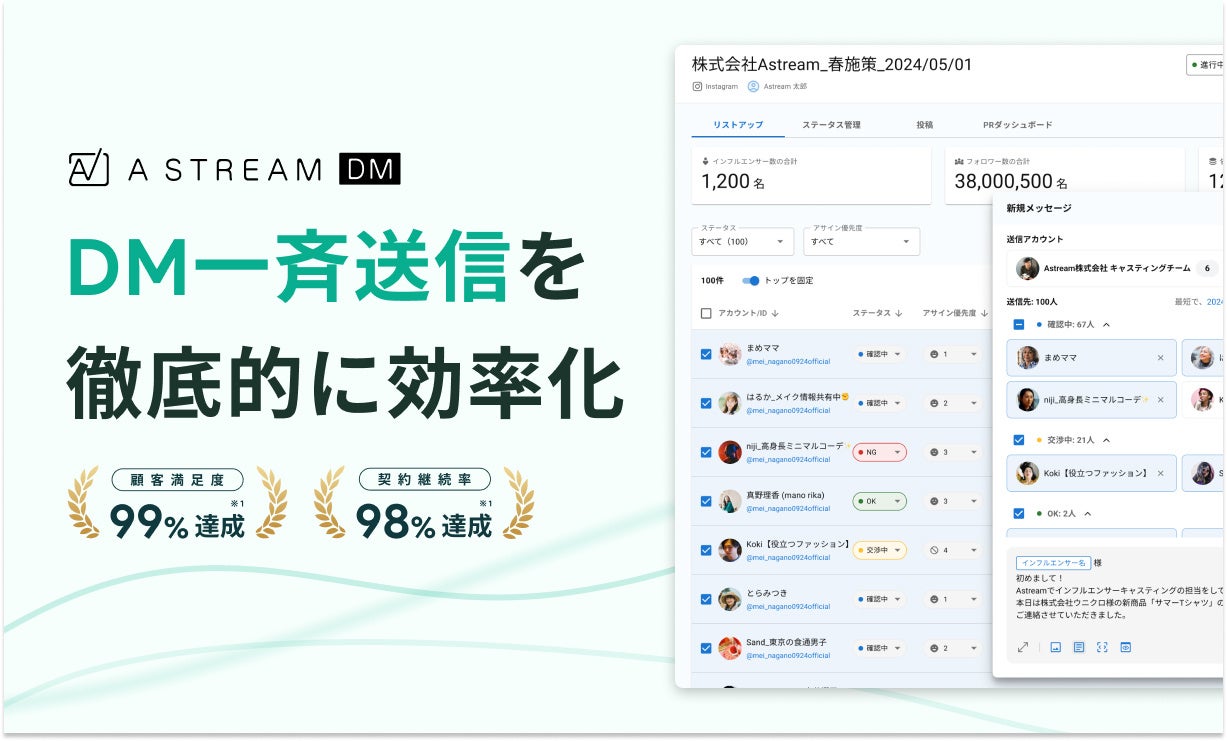Uncheck the 真野理香 row checkbox
This screenshot has width=1227, height=741.
pos(706,501)
